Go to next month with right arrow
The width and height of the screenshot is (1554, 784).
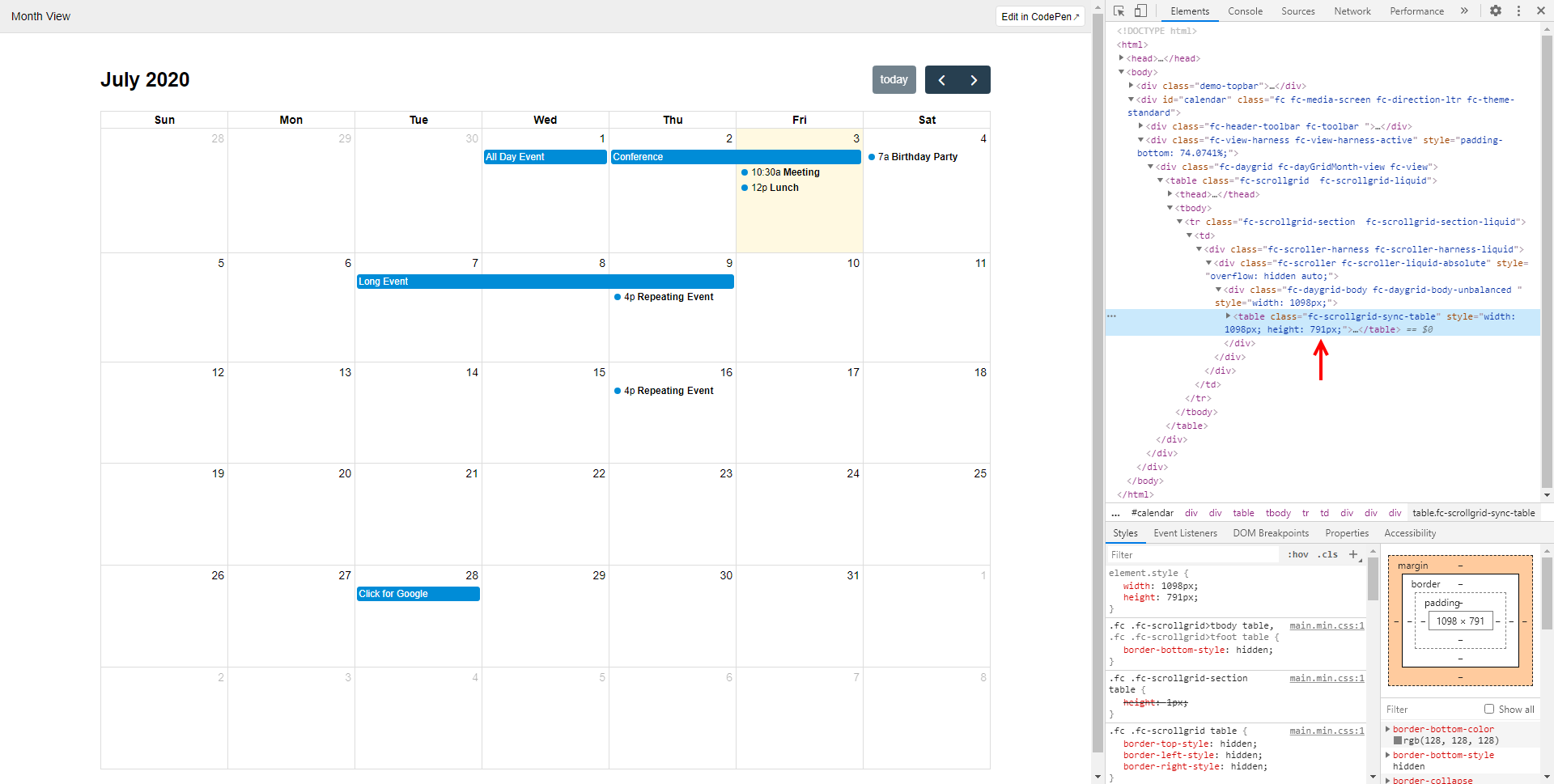tap(974, 79)
